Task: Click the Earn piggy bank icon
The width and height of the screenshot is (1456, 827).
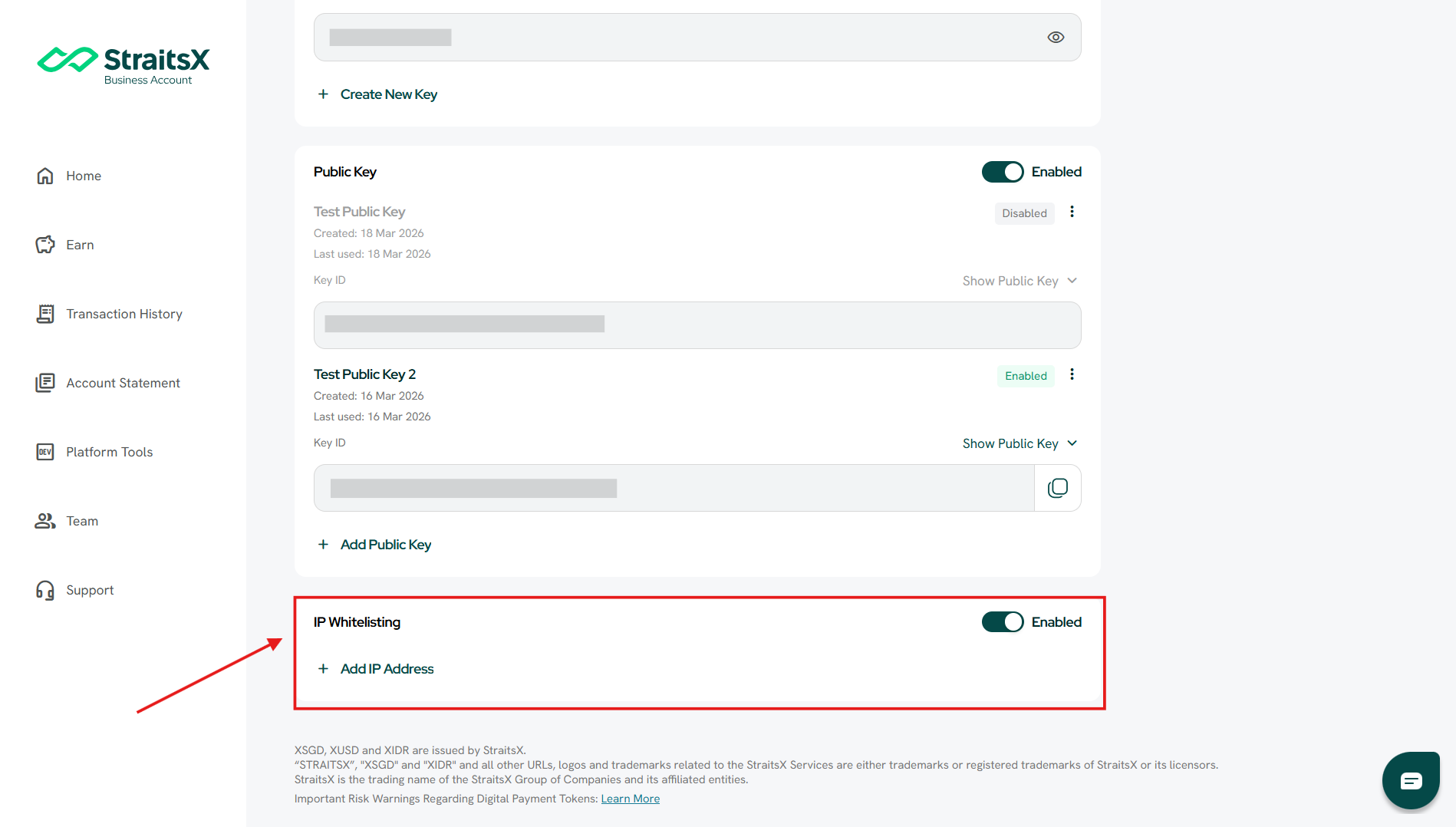Action: [45, 245]
